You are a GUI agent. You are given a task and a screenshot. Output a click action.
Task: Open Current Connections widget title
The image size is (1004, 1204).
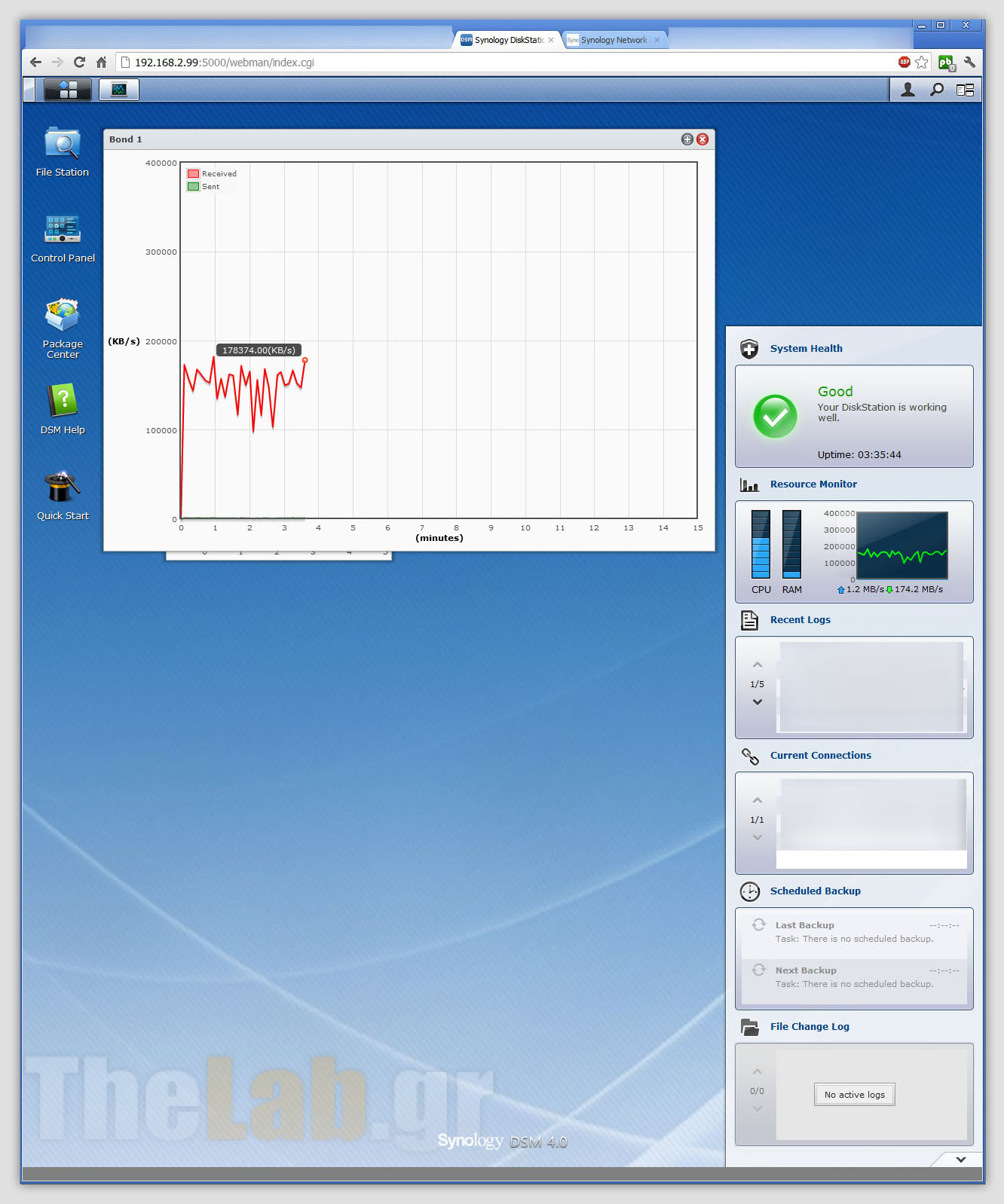coord(821,755)
